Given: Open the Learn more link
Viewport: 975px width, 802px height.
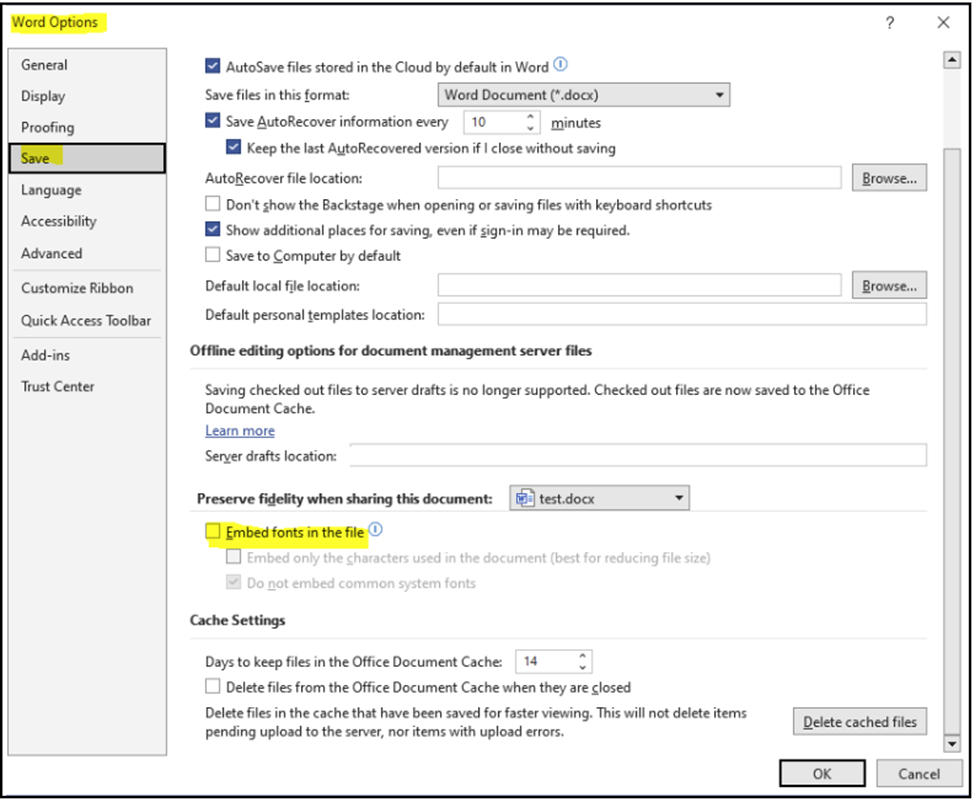Looking at the screenshot, I should coord(240,431).
